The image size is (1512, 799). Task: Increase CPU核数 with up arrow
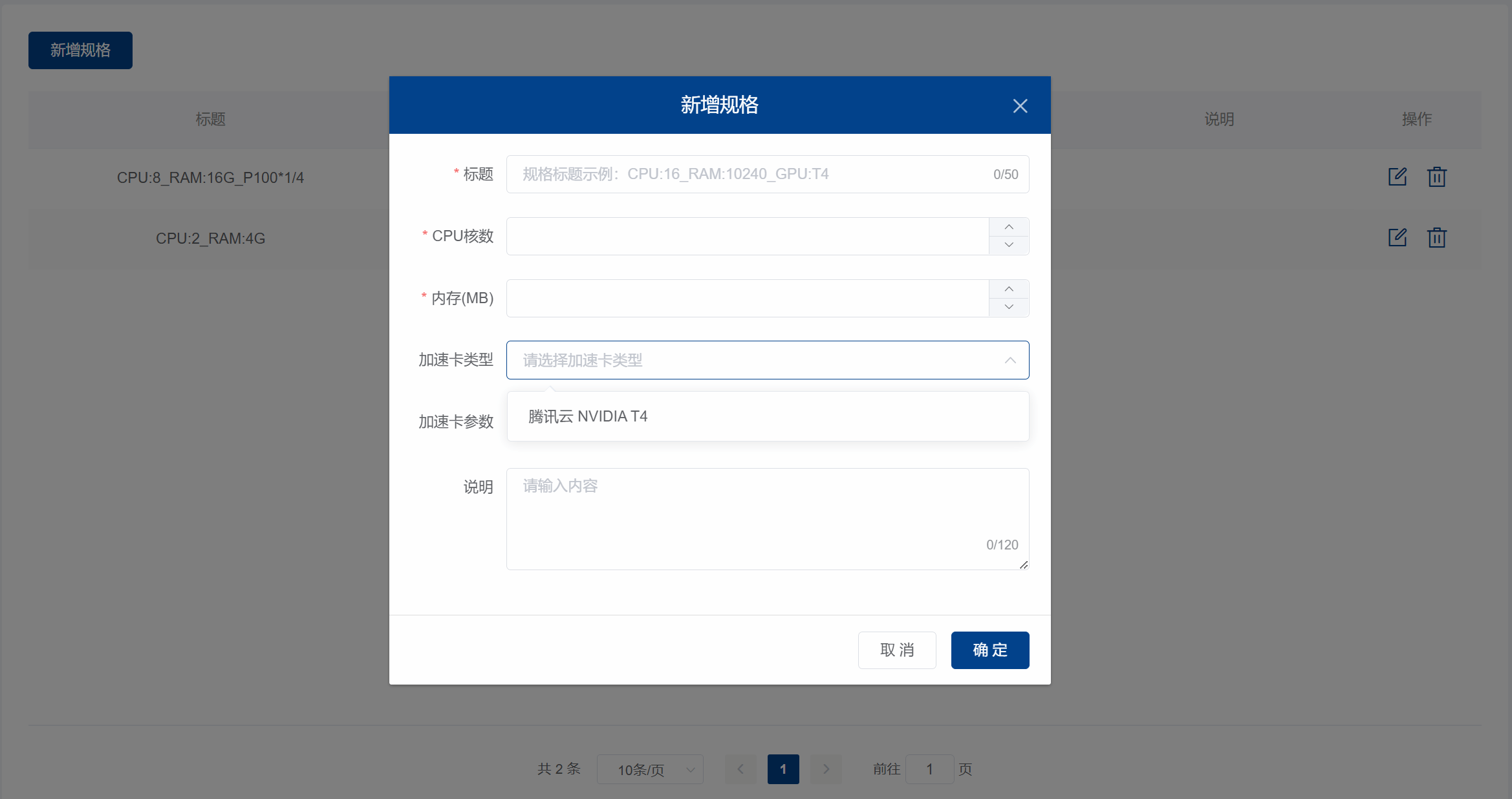pyautogui.click(x=1008, y=227)
